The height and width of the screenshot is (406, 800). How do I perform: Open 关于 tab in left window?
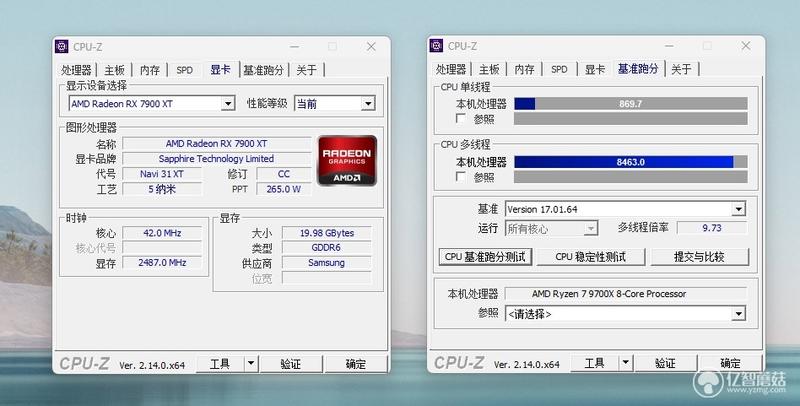pyautogui.click(x=307, y=70)
